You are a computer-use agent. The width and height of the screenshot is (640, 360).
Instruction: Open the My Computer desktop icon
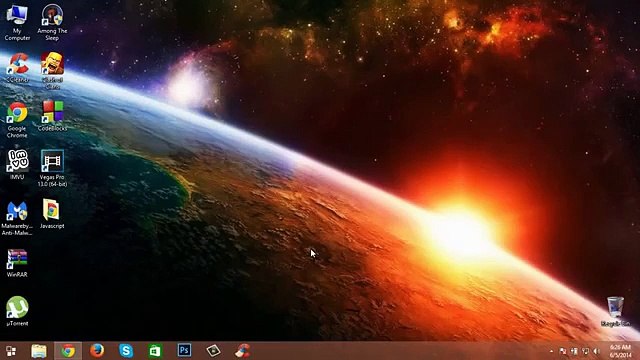(x=17, y=22)
